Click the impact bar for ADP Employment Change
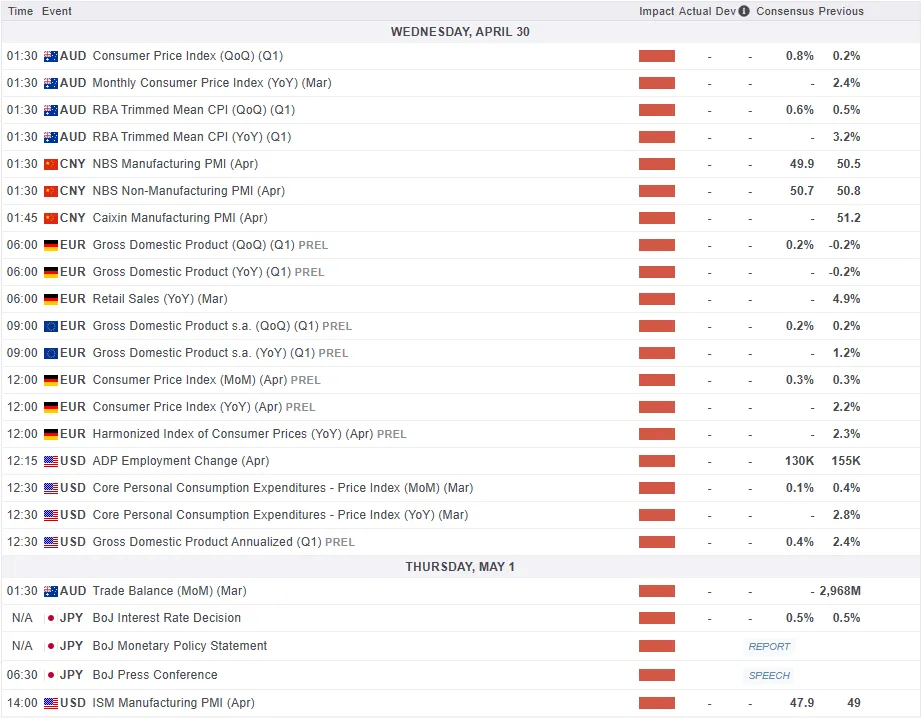The width and height of the screenshot is (921, 718). tap(657, 462)
